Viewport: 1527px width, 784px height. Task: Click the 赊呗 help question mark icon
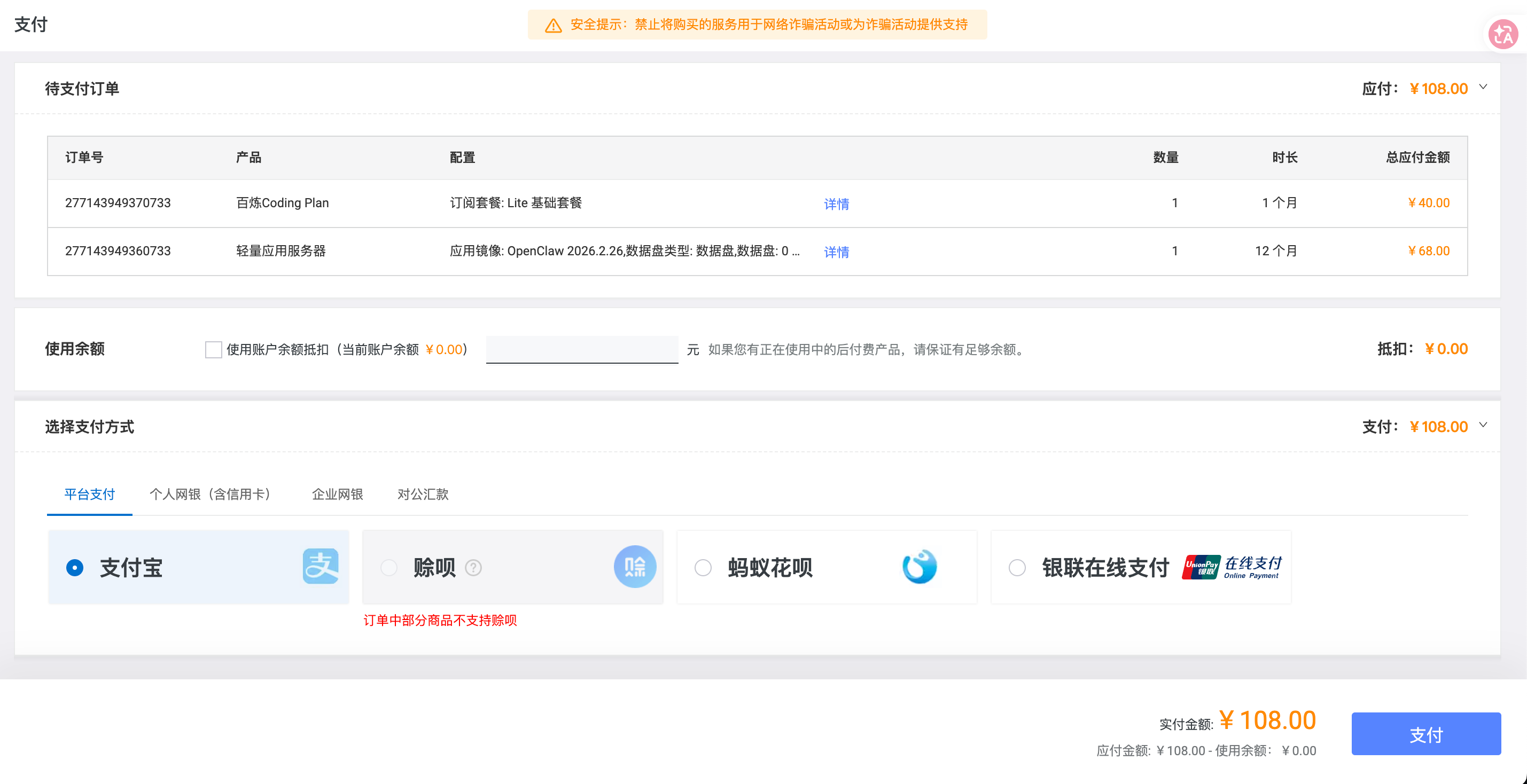[x=473, y=568]
